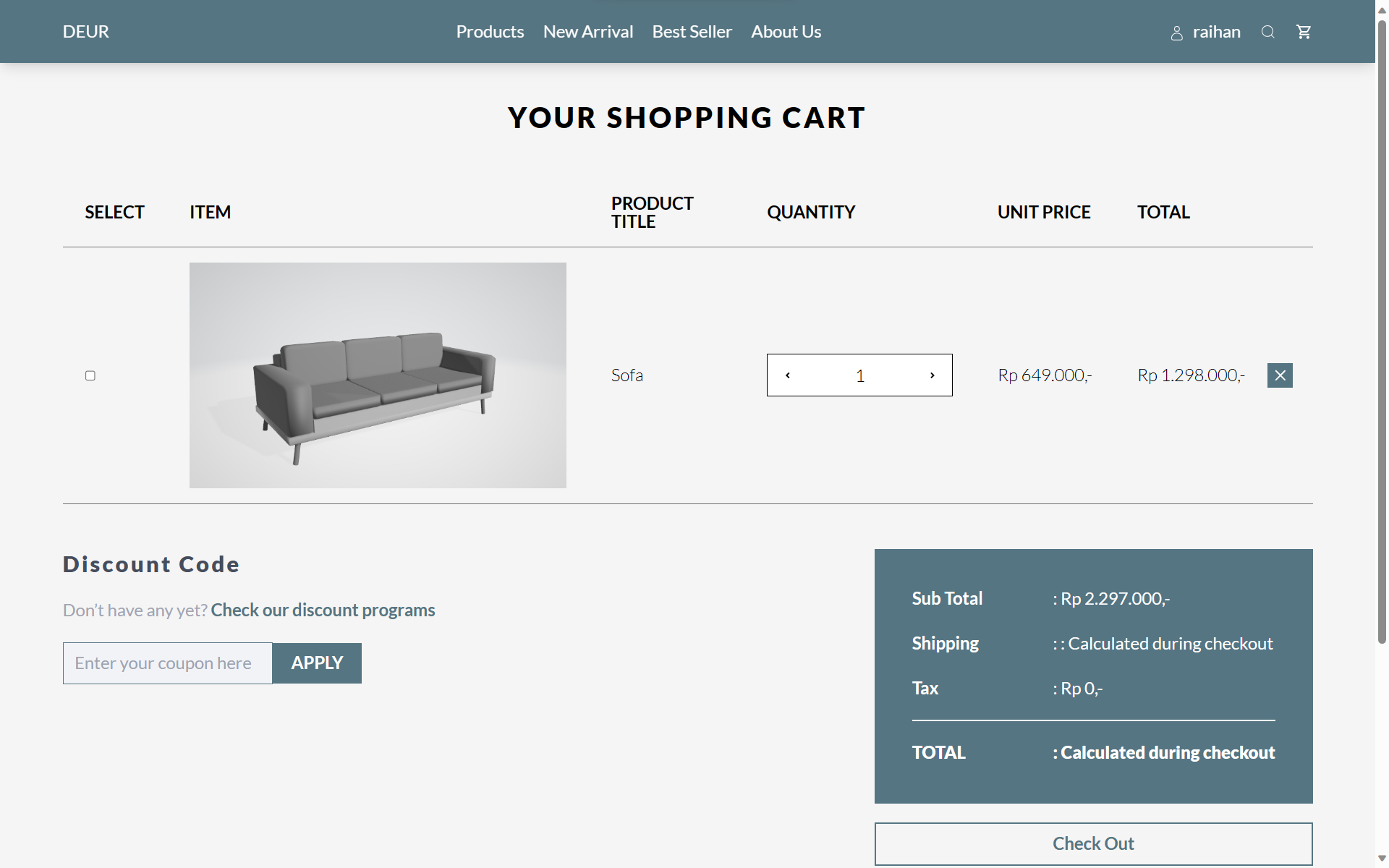Open the Products menu
The width and height of the screenshot is (1389, 868).
tap(490, 32)
